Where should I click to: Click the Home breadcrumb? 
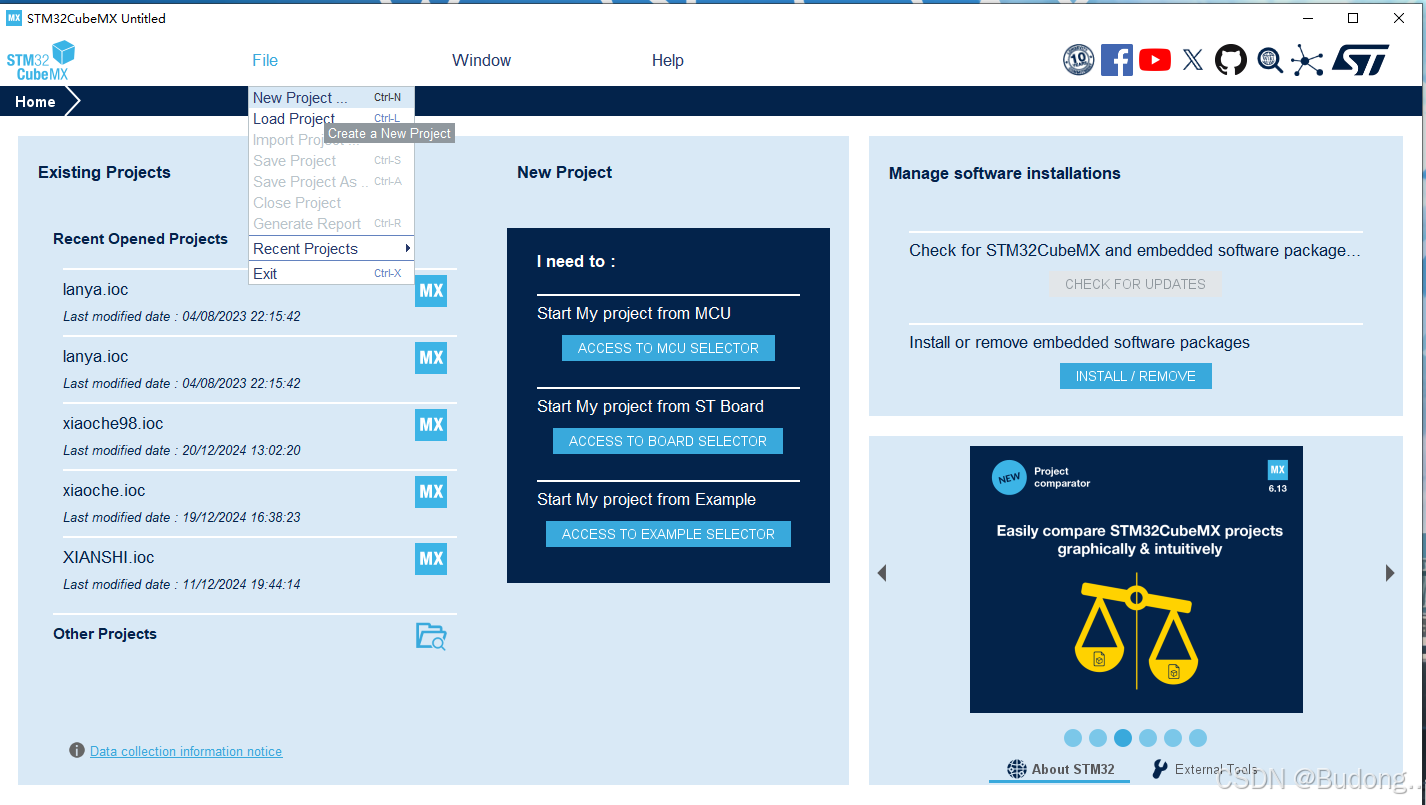35,102
